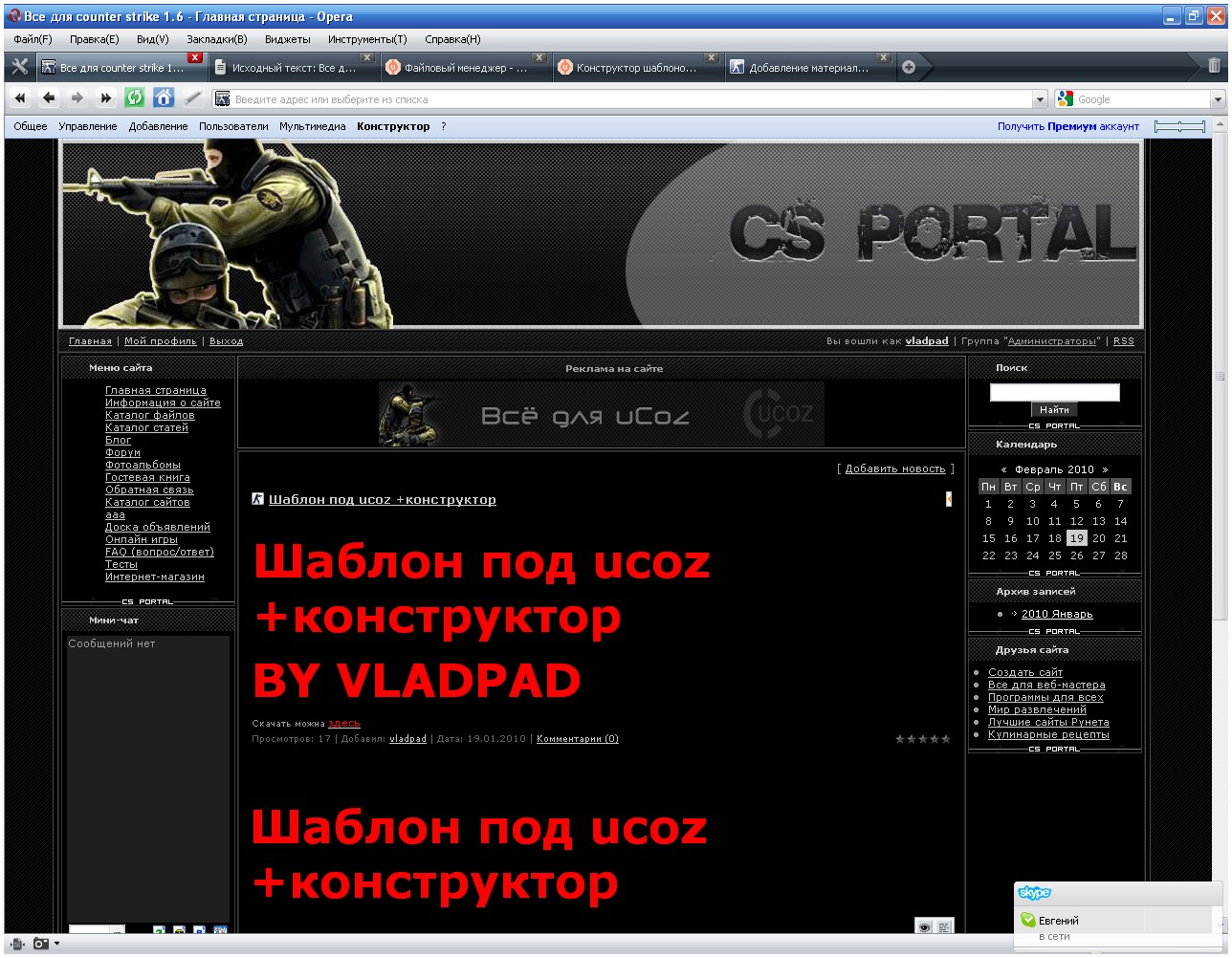Screen dimensions: 1232x958
Task: Click the page vertical scrollbar
Action: click(1220, 376)
